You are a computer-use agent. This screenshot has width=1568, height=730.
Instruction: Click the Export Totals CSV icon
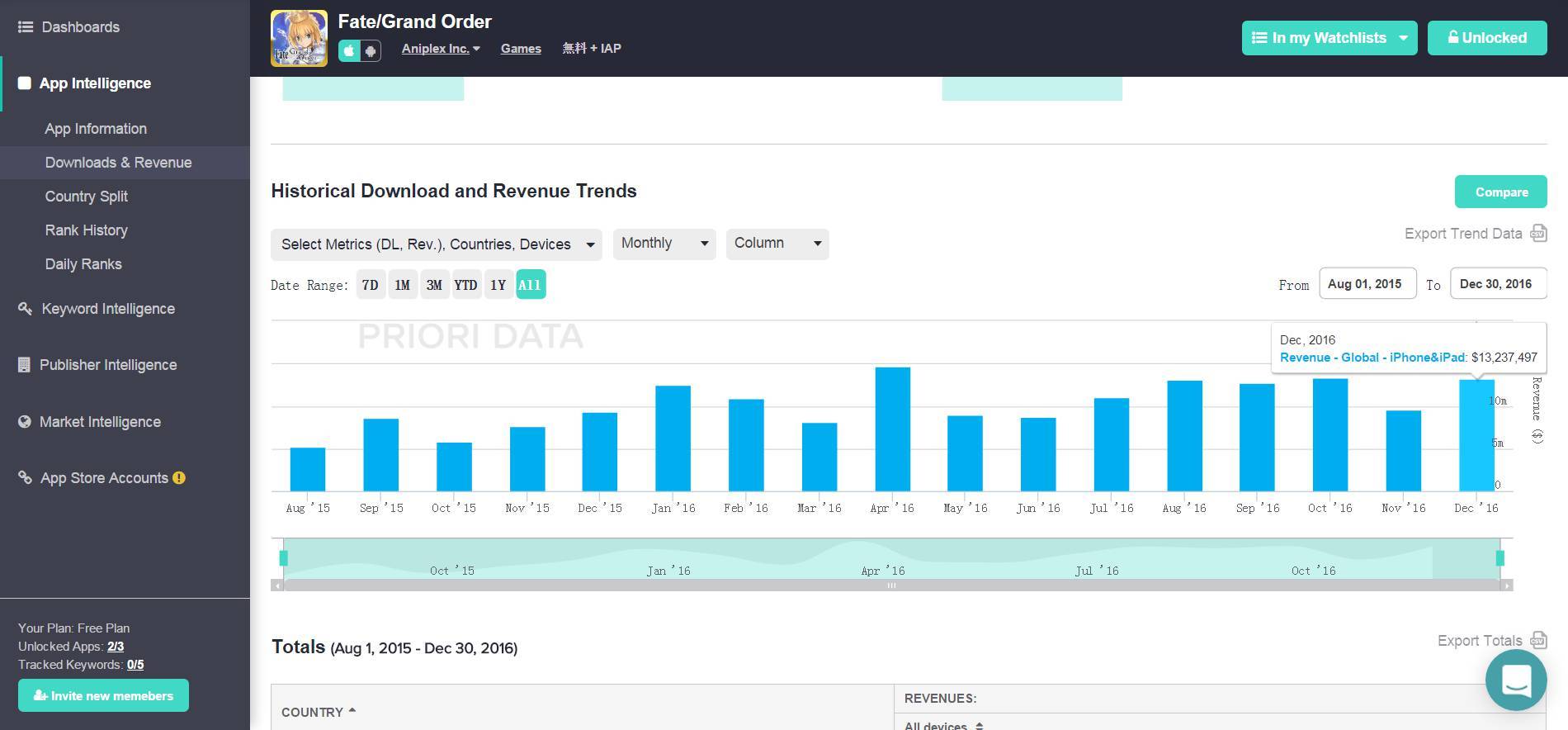(x=1538, y=641)
